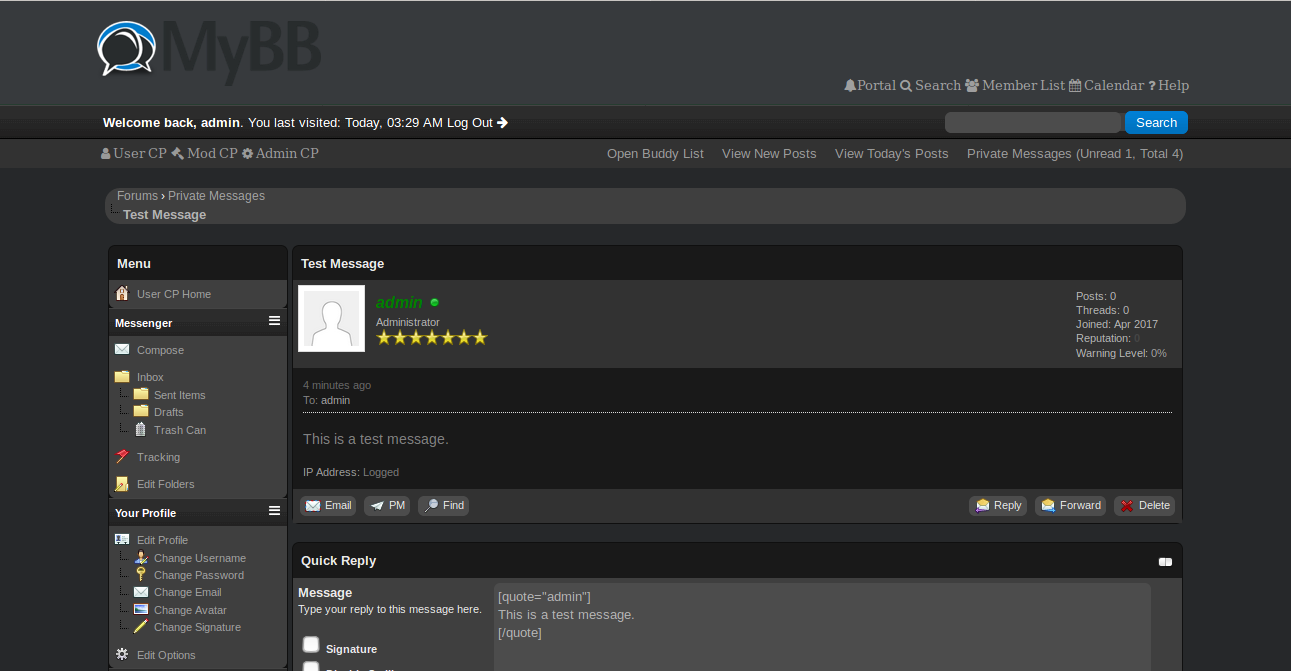Click the MyBB logo
The image size is (1291, 671).
point(209,52)
